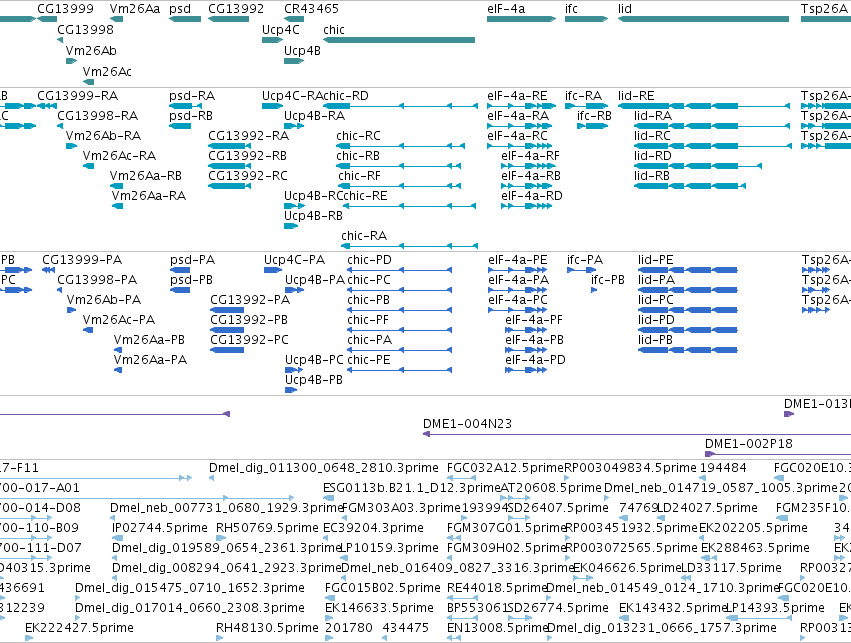Open protein Ucp4C-PA label
The width and height of the screenshot is (851, 643).
pos(295,260)
